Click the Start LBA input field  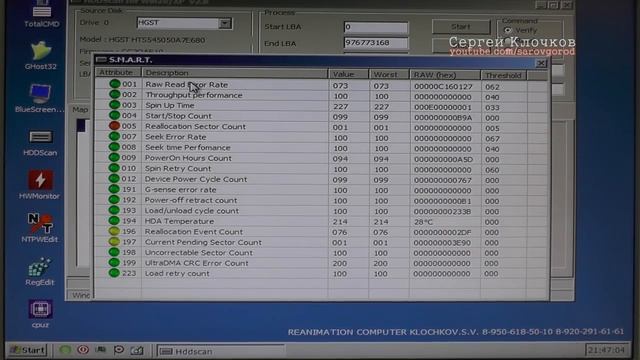point(376,27)
